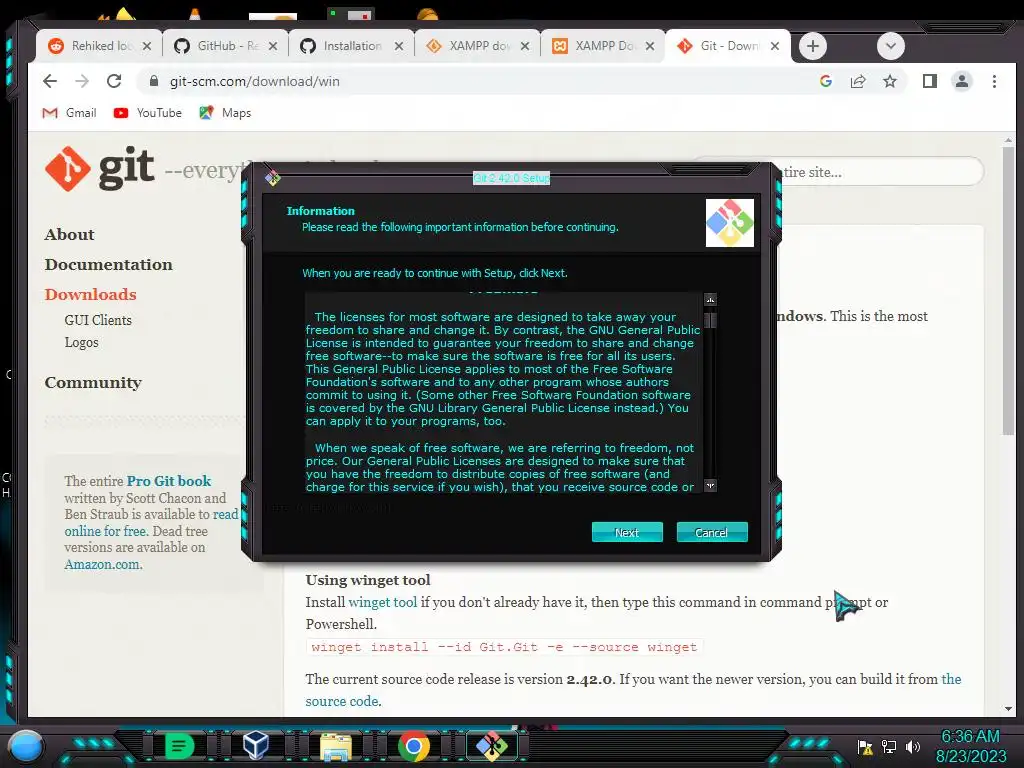
Task: Select the Git Setup taskbar icon
Action: 492,746
